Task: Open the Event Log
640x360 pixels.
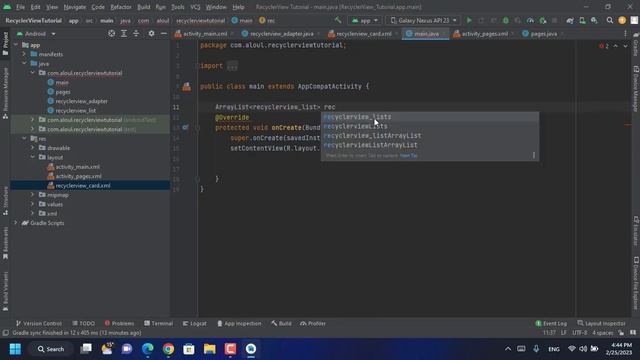Action: [551, 324]
